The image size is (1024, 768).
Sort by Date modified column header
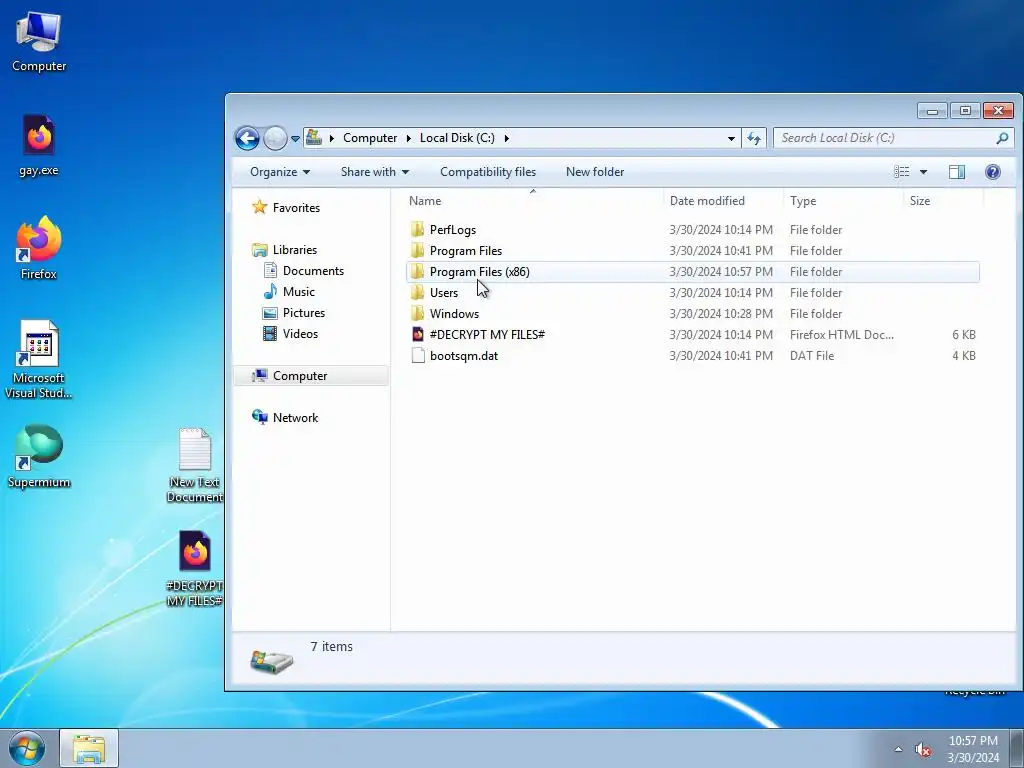pos(723,201)
